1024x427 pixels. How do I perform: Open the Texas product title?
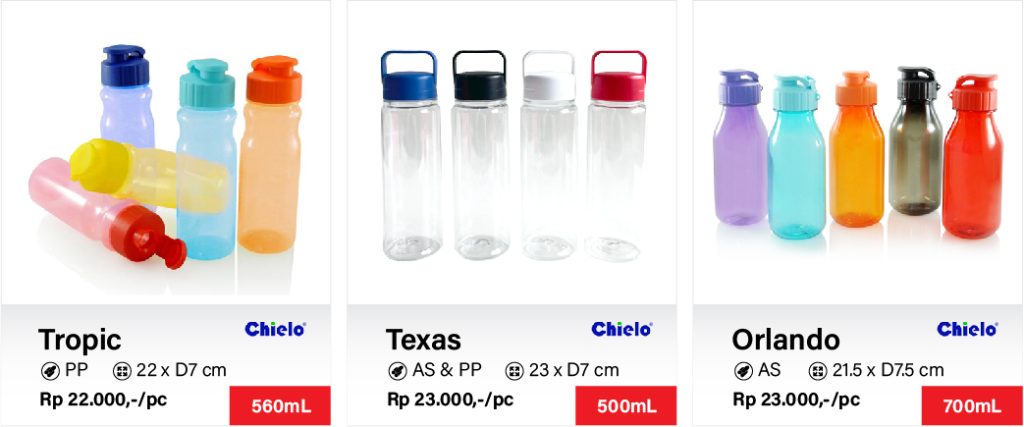click(x=424, y=339)
